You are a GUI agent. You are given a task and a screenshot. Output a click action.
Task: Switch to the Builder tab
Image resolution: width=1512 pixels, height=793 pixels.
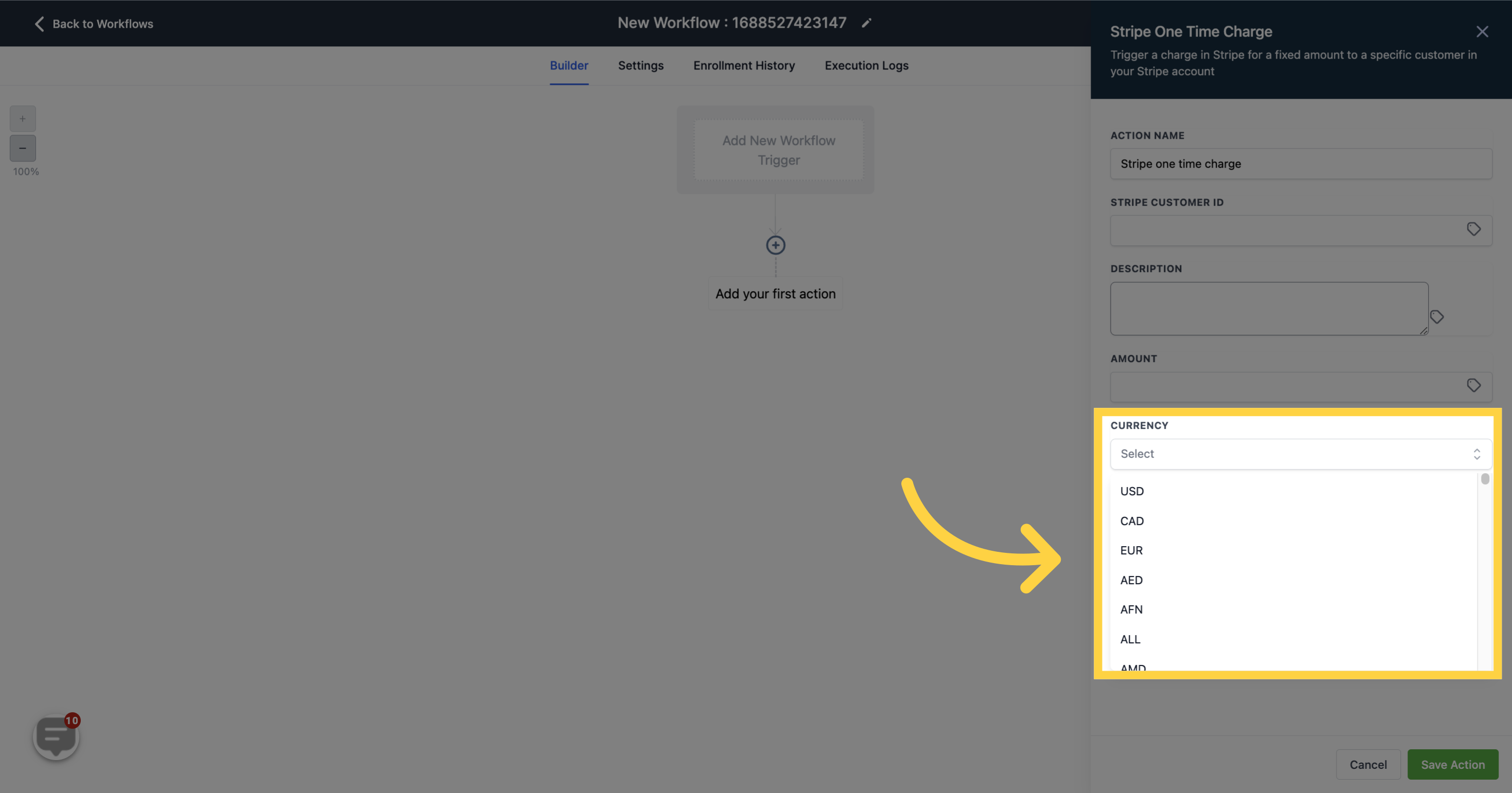point(569,66)
